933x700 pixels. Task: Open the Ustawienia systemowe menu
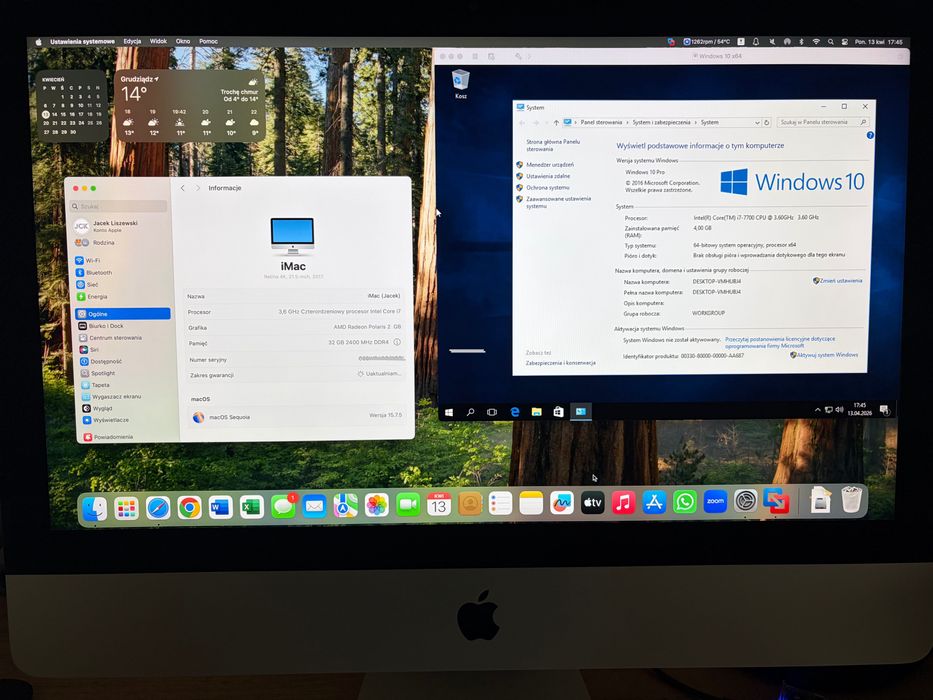coord(82,42)
